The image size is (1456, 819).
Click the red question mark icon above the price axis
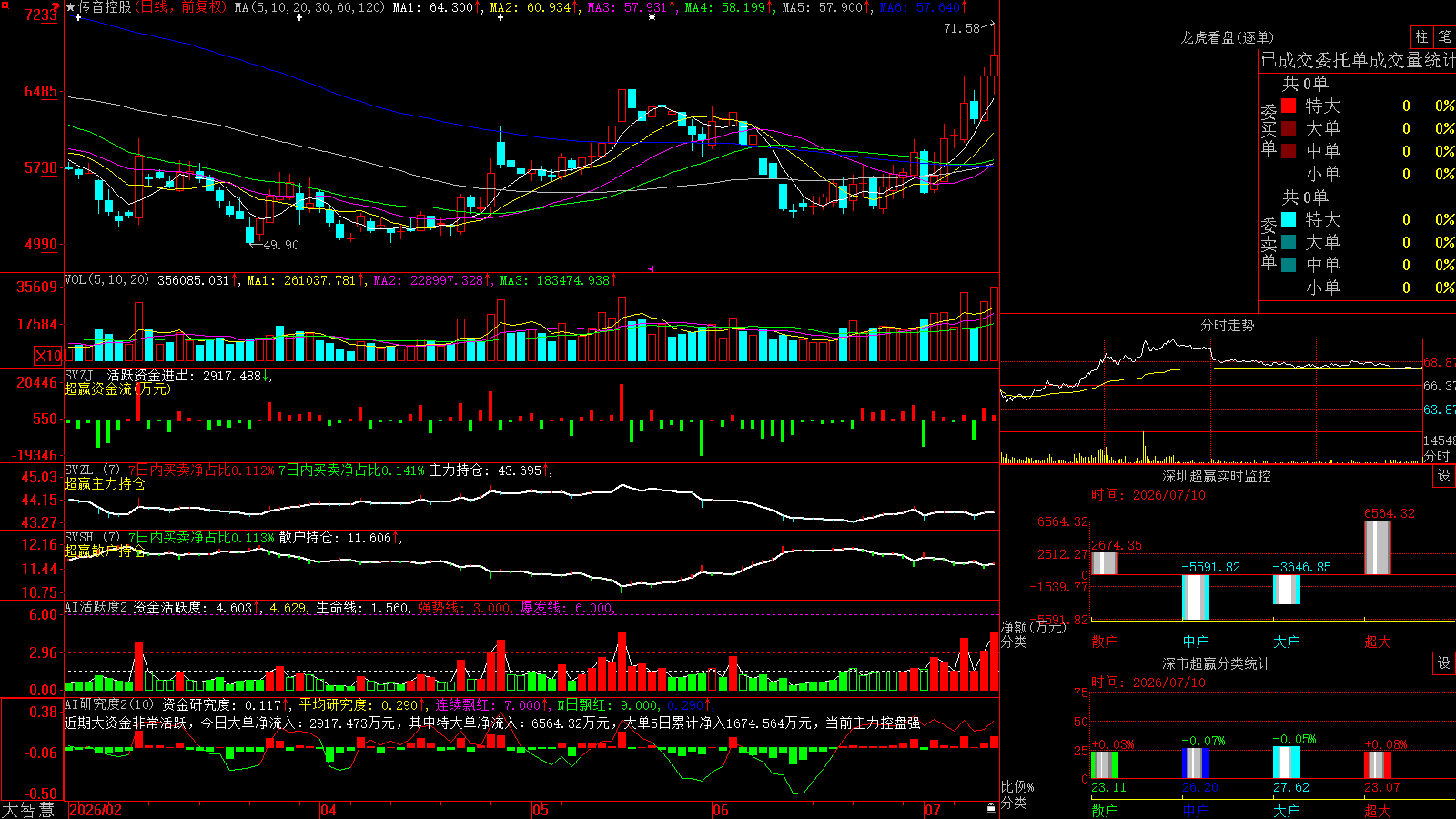(x=56, y=7)
